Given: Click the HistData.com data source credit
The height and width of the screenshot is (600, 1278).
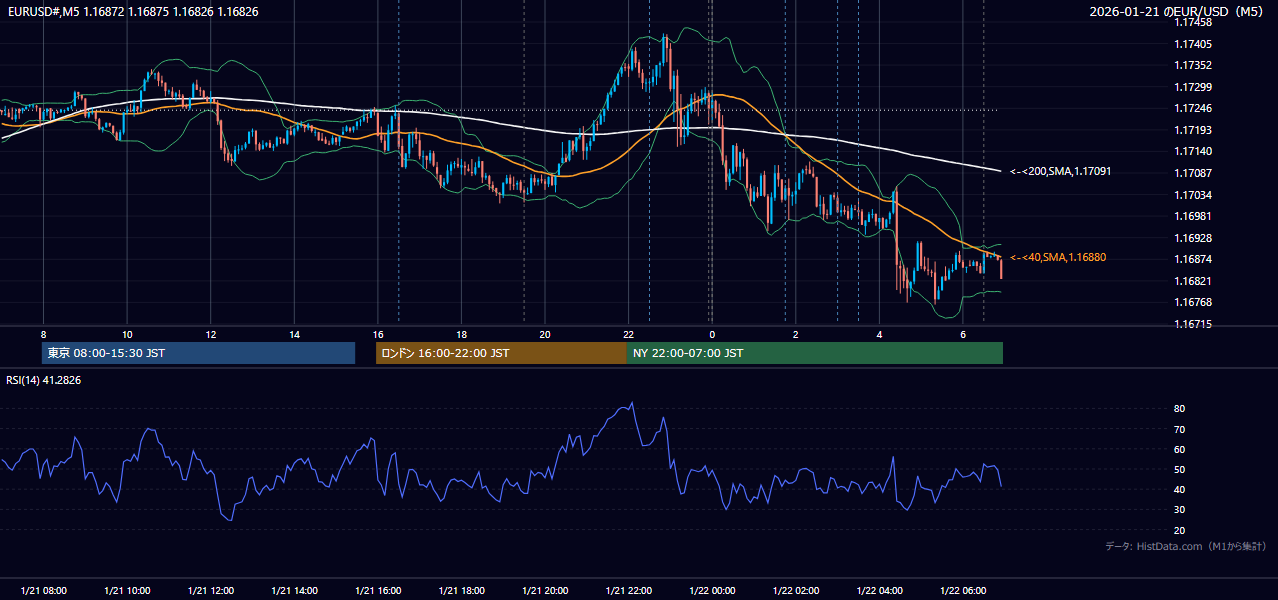Looking at the screenshot, I should click(1186, 546).
